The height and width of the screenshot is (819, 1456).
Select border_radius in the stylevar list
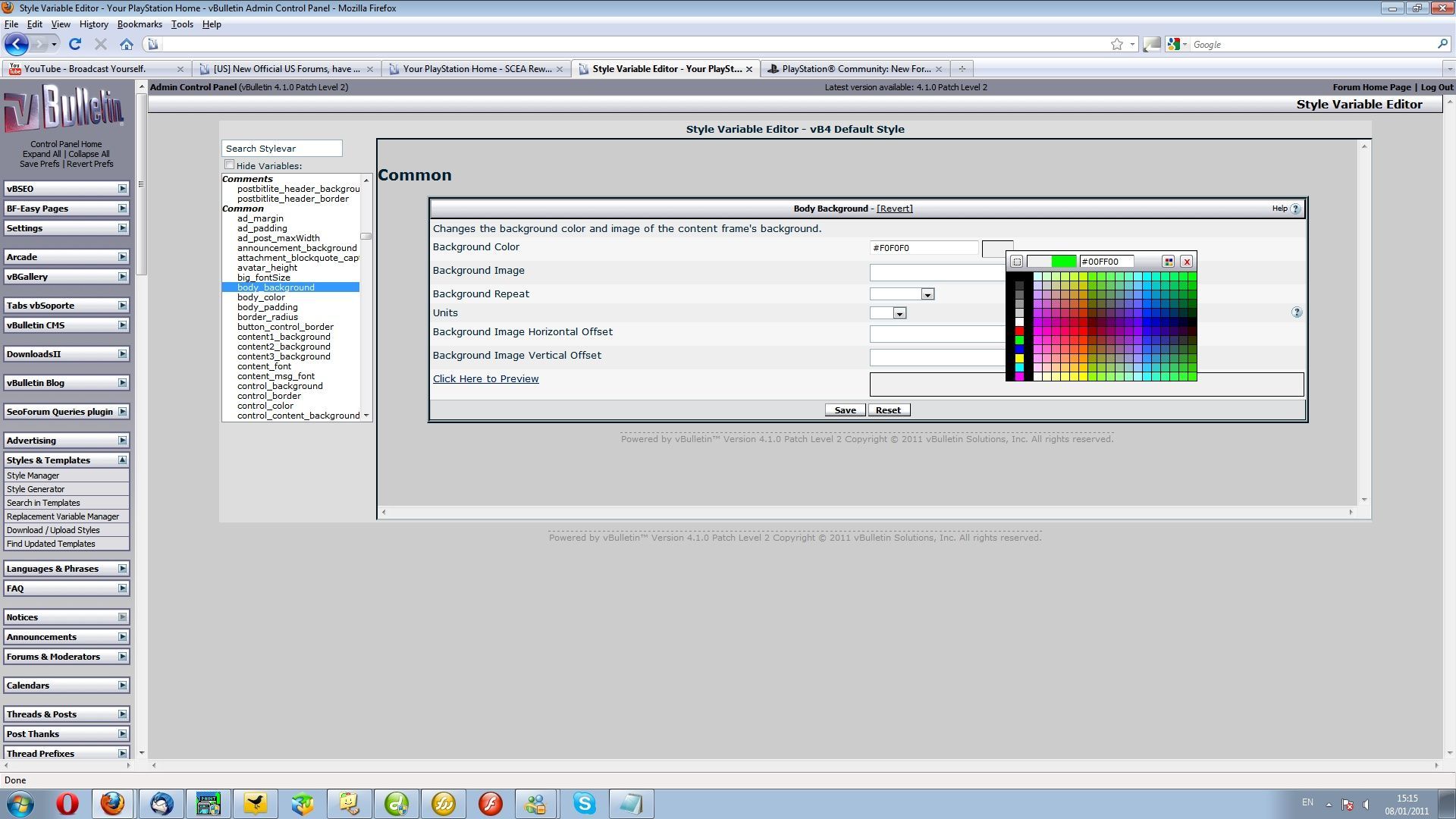point(267,317)
